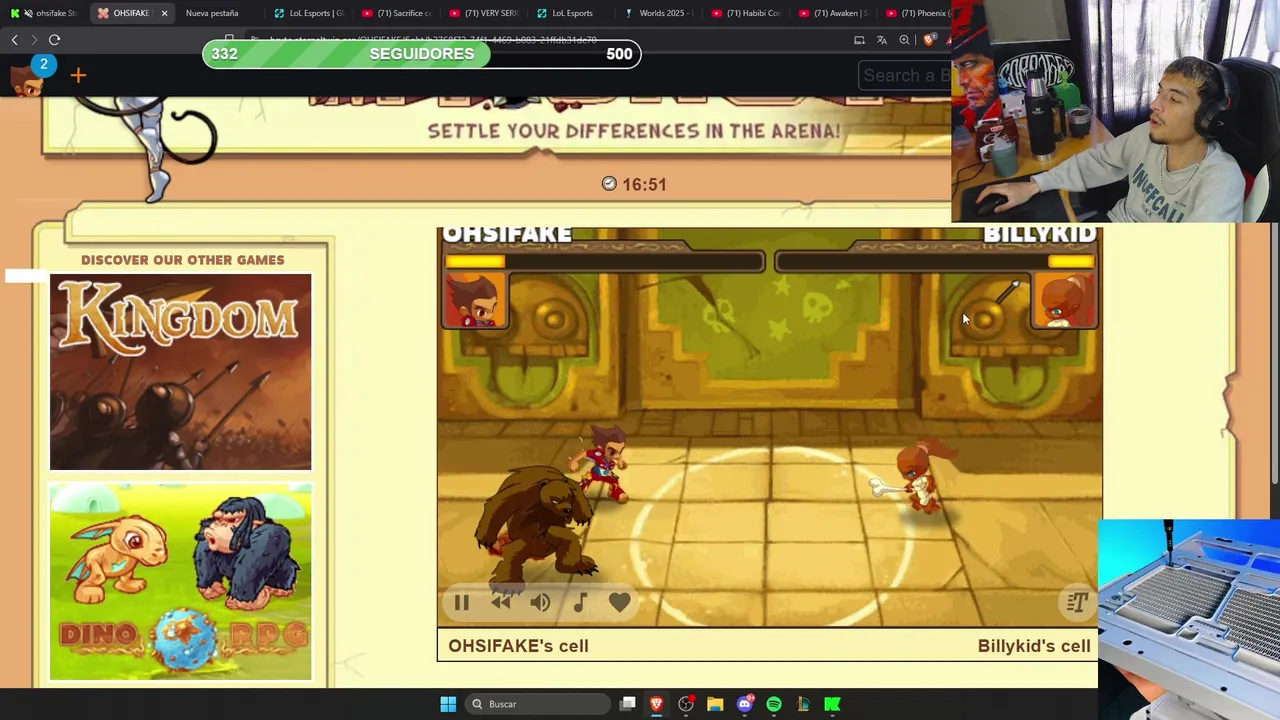Open the Kingdom game banner
Image resolution: width=1280 pixels, height=720 pixels.
click(181, 372)
